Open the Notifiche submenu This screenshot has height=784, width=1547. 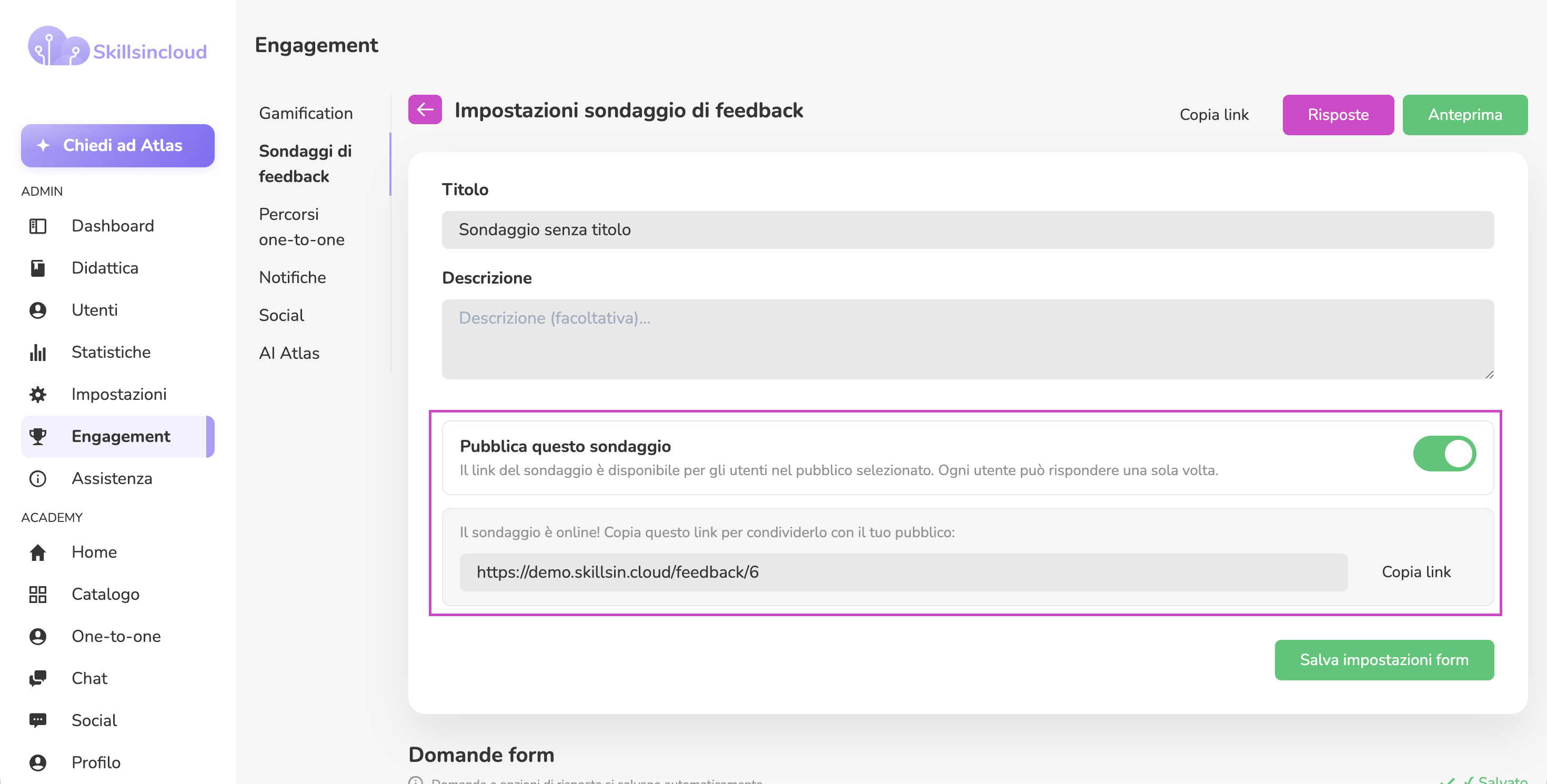(293, 277)
